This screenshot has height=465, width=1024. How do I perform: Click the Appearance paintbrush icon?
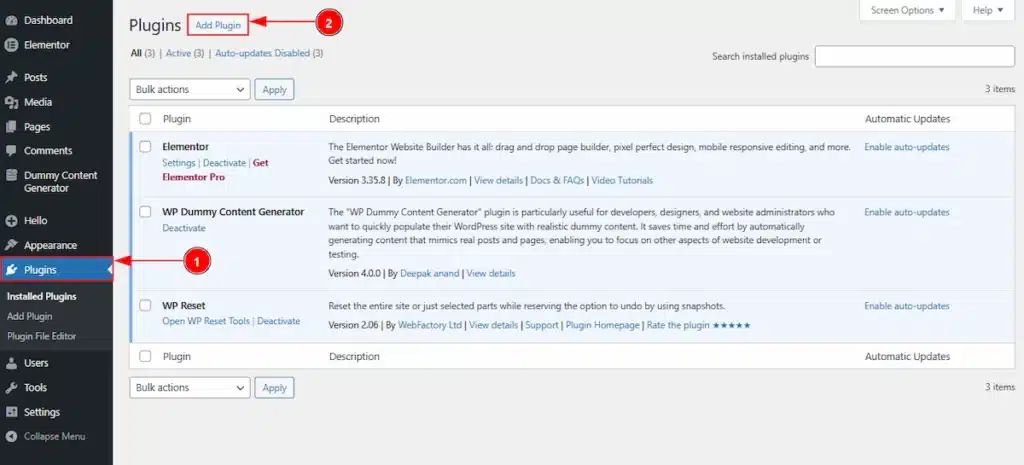click(x=11, y=245)
